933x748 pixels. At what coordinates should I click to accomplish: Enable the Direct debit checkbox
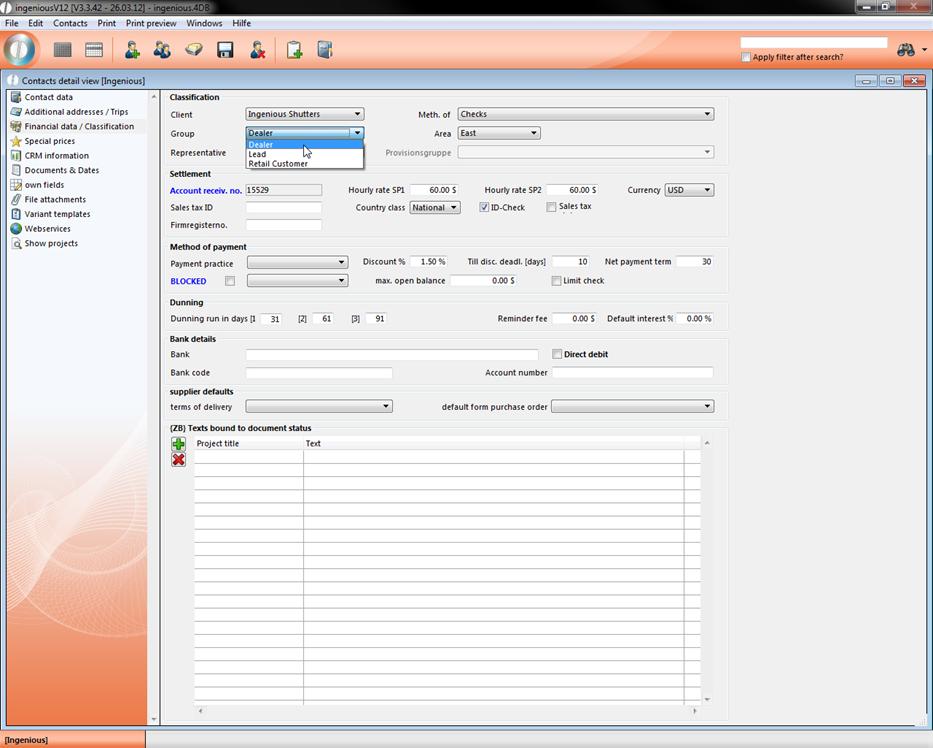pyautogui.click(x=557, y=354)
